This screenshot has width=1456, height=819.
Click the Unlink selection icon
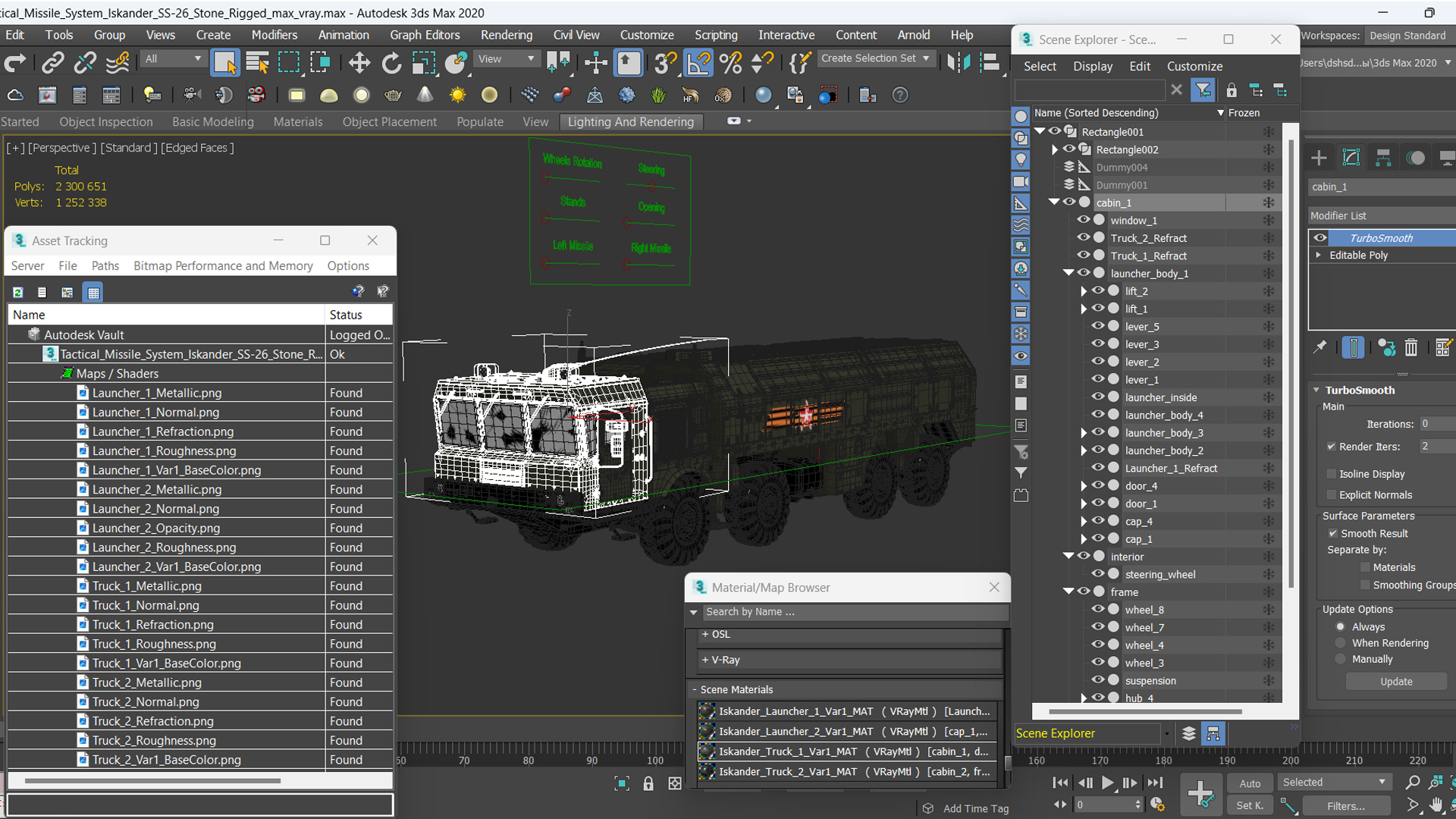[84, 63]
